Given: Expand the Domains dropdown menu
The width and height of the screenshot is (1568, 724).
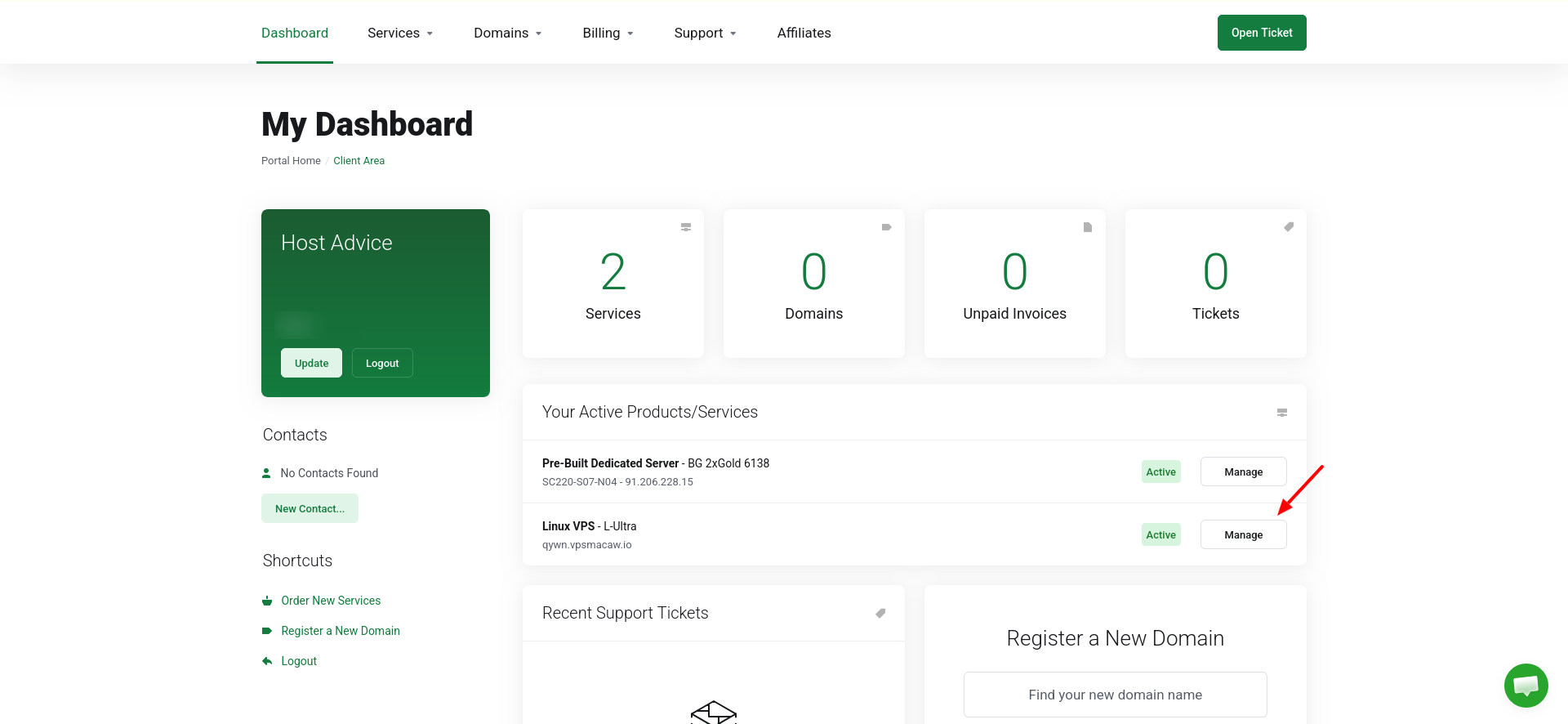Looking at the screenshot, I should click(508, 33).
